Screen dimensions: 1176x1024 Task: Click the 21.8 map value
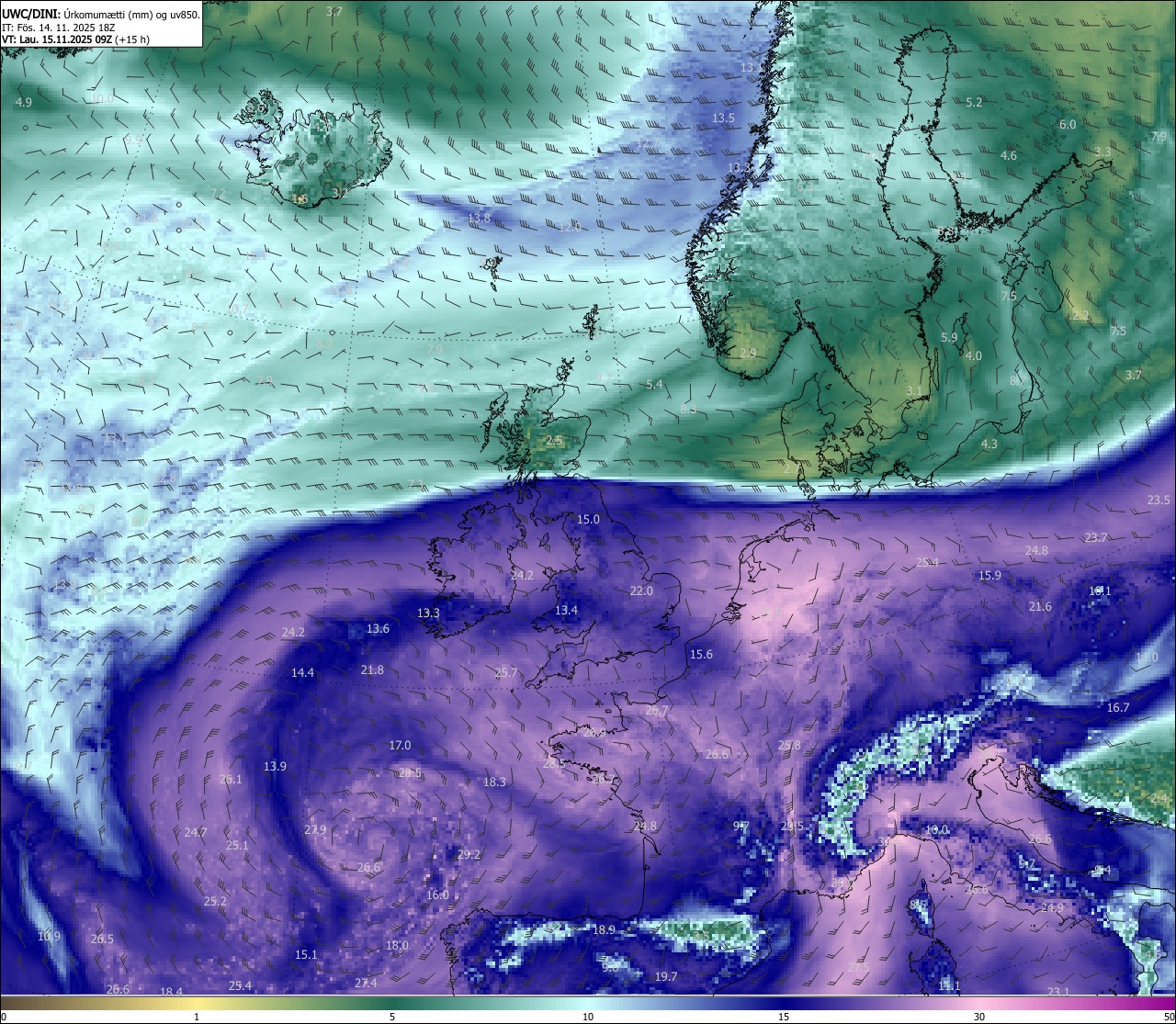(x=372, y=670)
